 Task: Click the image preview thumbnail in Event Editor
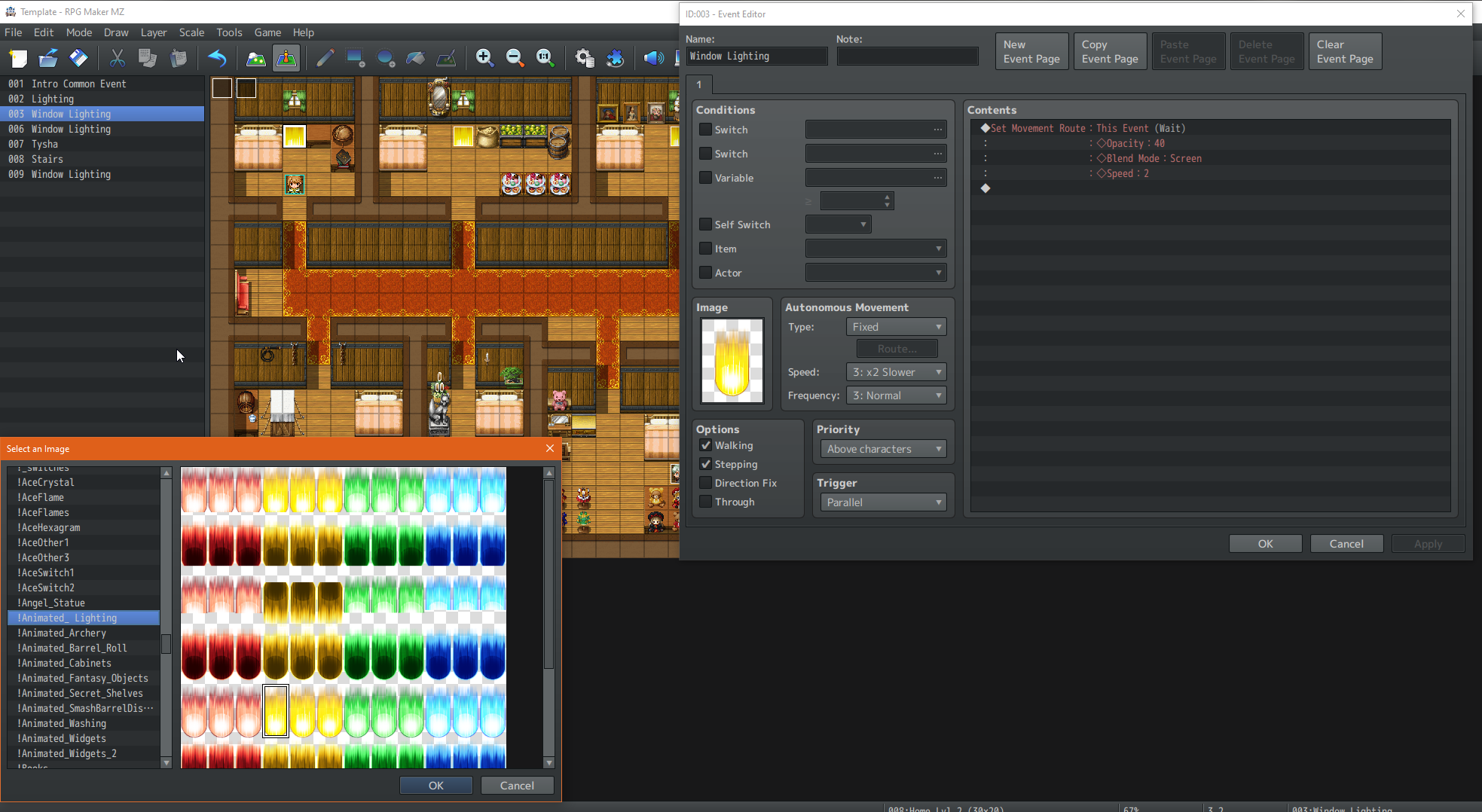732,361
